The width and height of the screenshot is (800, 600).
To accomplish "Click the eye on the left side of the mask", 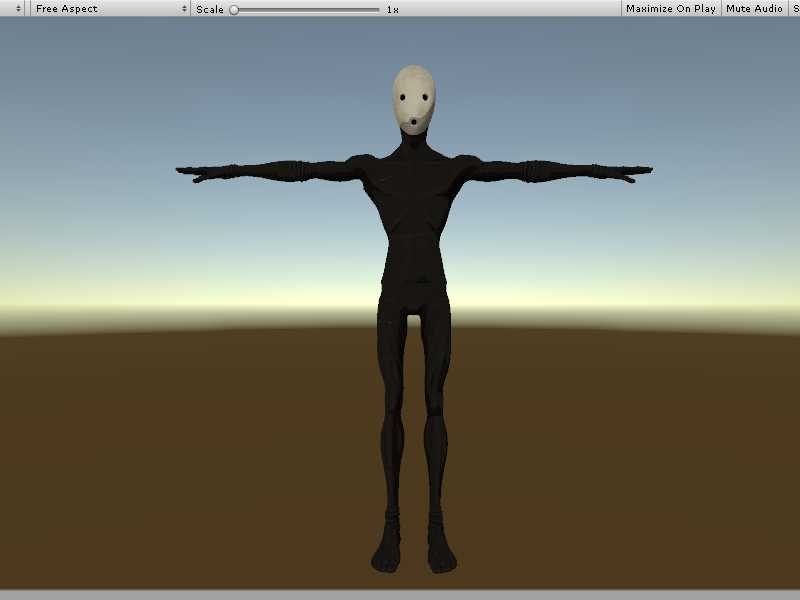I will coord(402,98).
